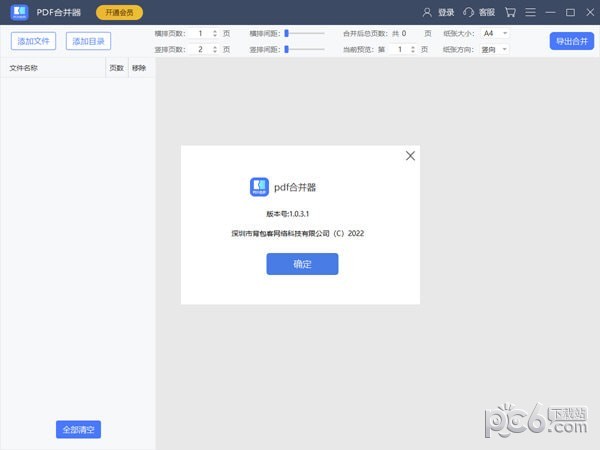The height and width of the screenshot is (450, 600).
Task: Click the 版本号:1.0.3.1 text
Action: click(x=287, y=214)
